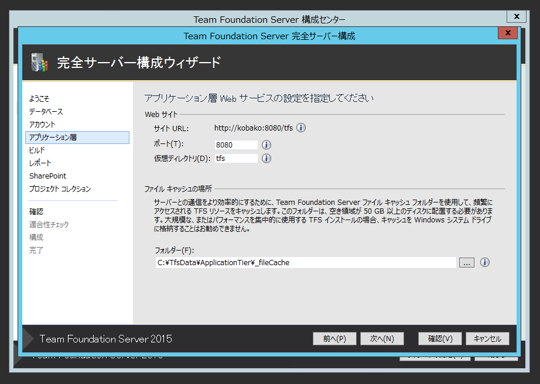Open the ビルド step

(x=37, y=150)
